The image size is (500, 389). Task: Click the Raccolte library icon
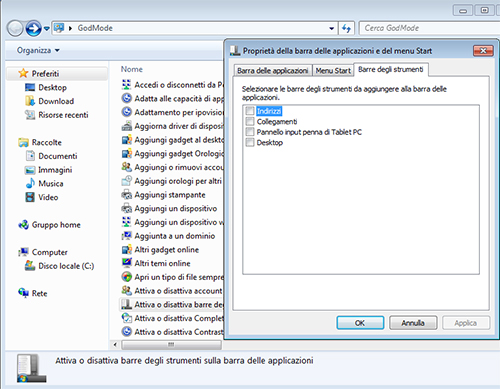(x=23, y=142)
